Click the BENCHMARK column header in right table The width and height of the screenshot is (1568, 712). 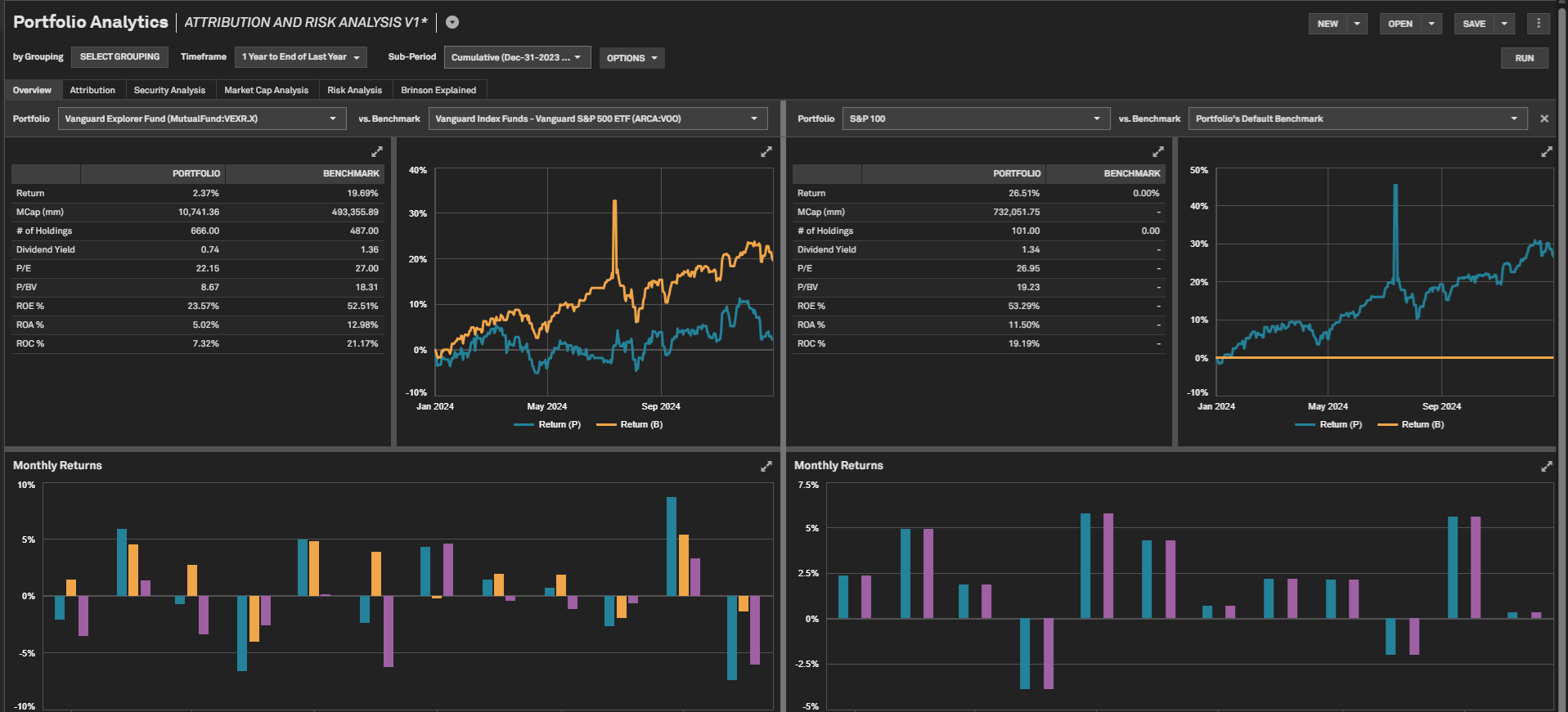[1106, 173]
